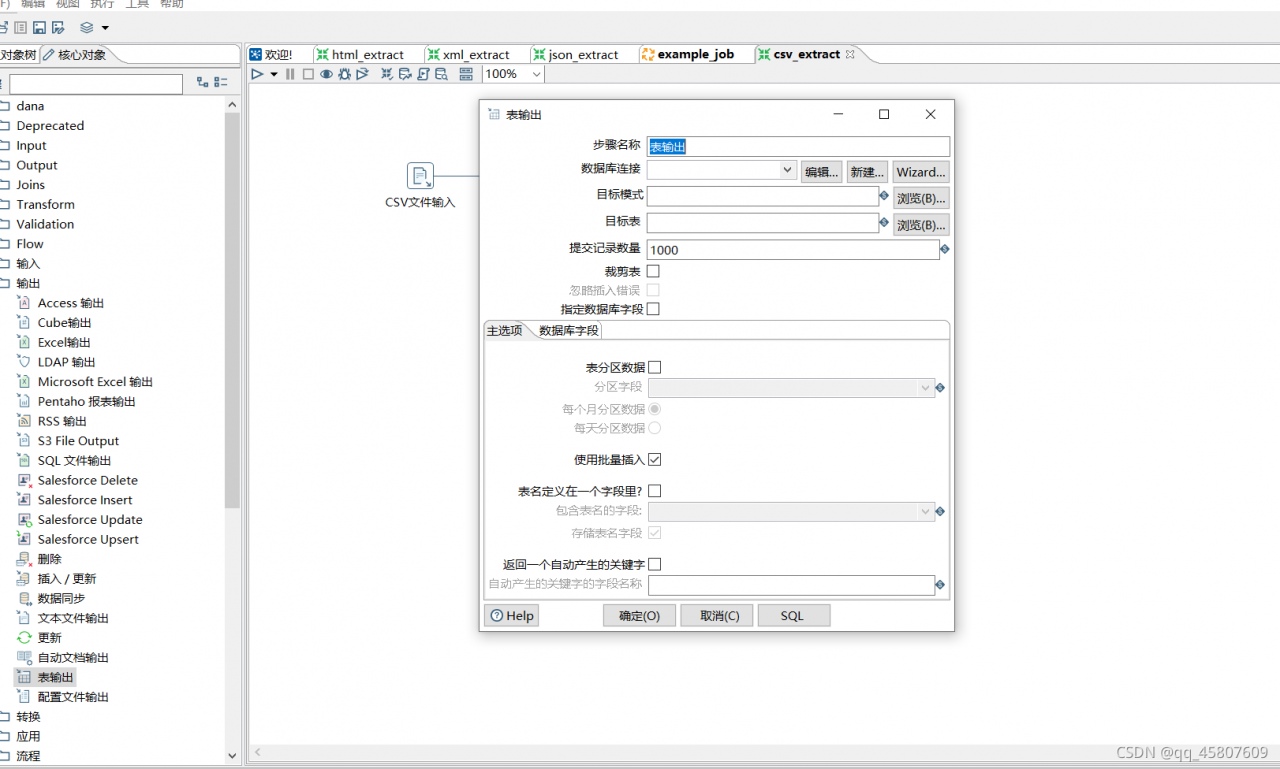This screenshot has width=1280, height=769.
Task: Select 文本文件输出 in the tree
Action: [74, 618]
